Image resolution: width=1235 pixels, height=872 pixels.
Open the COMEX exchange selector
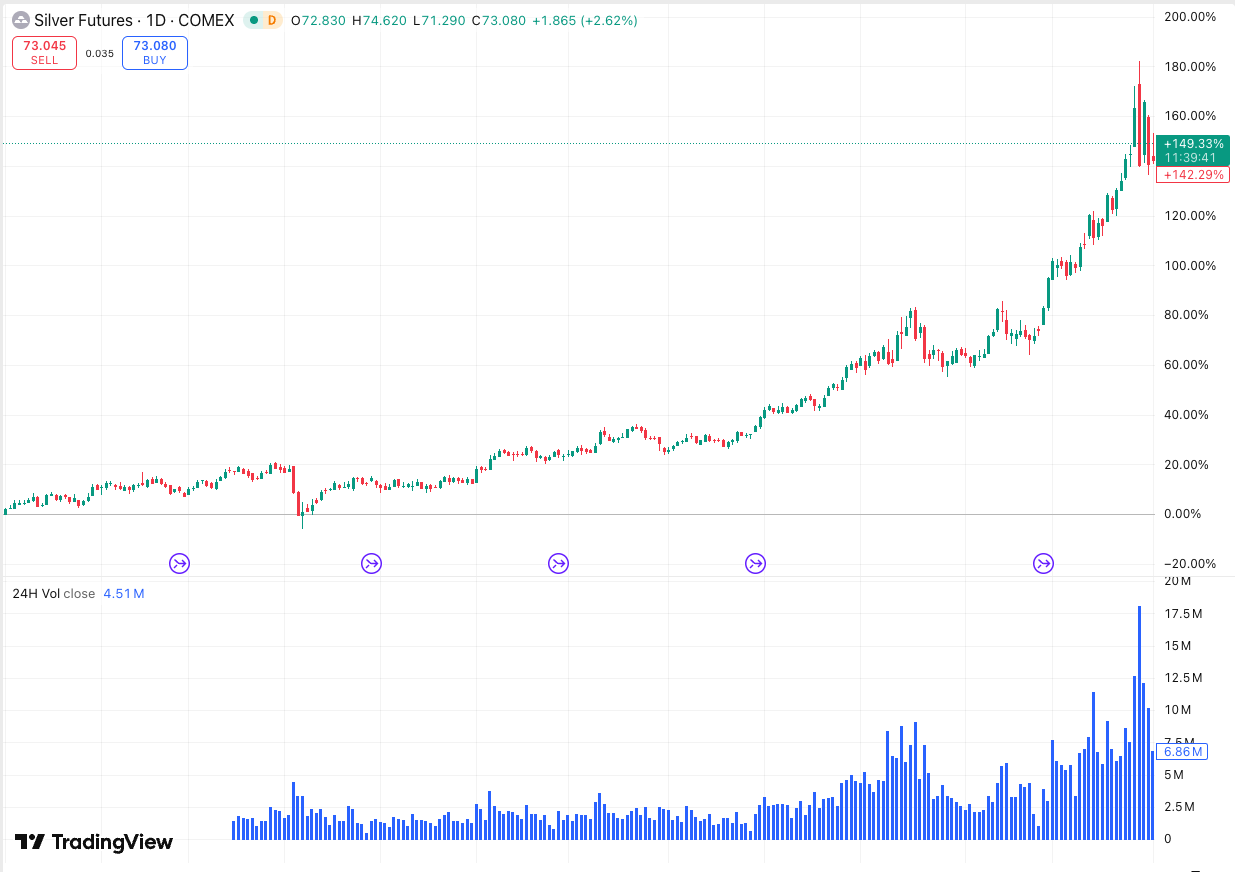[x=206, y=20]
